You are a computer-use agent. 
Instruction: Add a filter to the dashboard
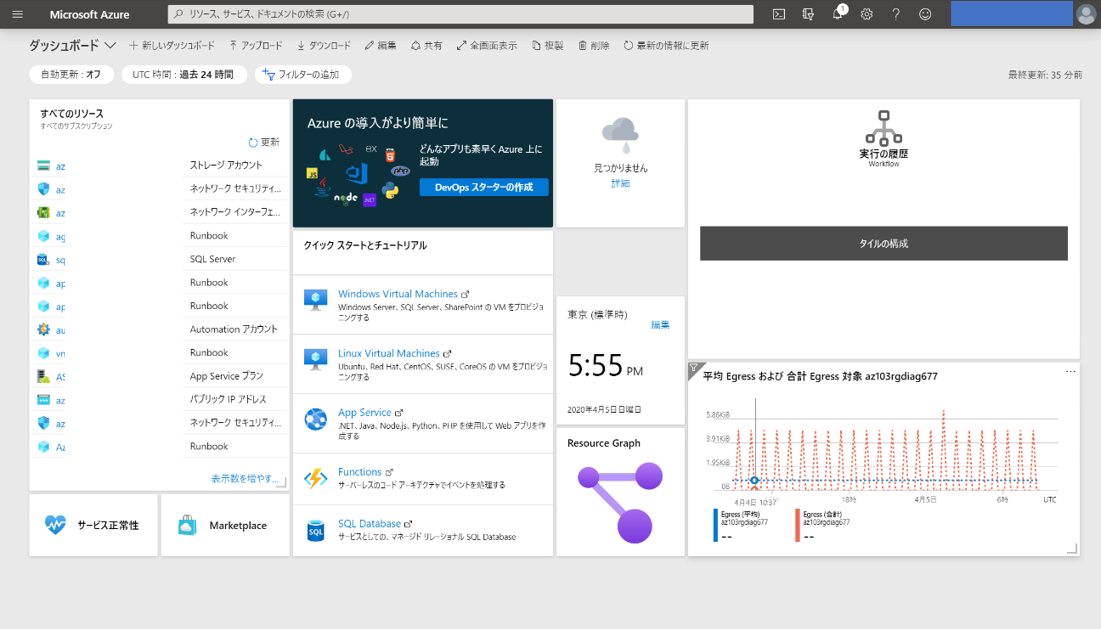pyautogui.click(x=302, y=74)
